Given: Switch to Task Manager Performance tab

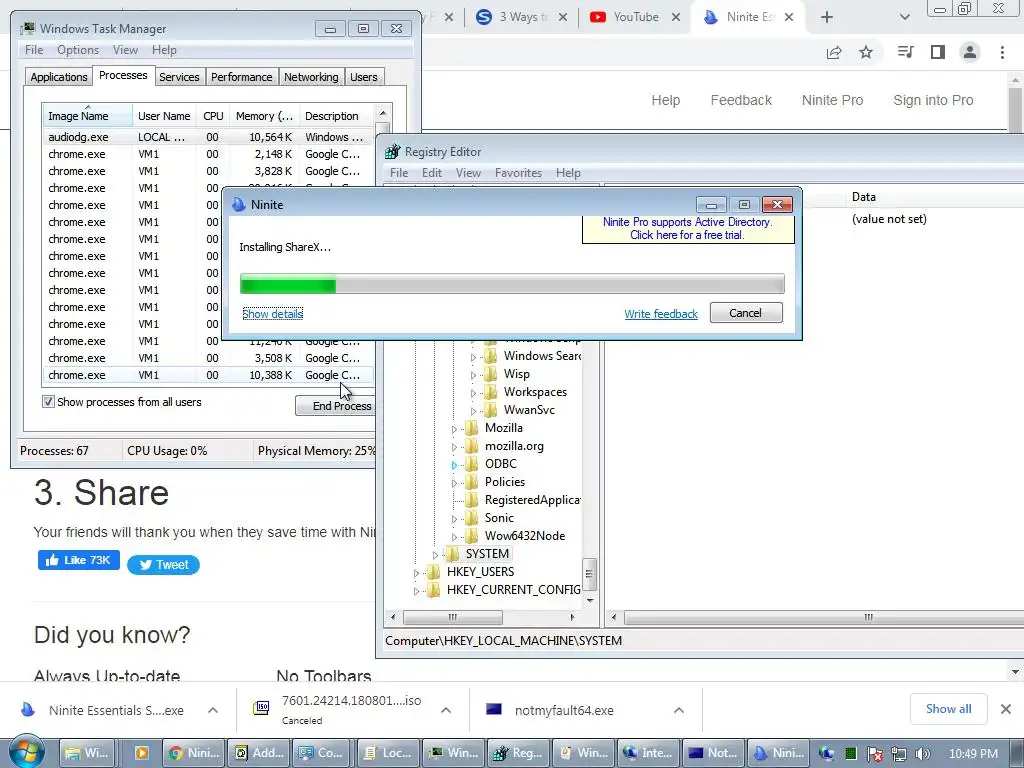Looking at the screenshot, I should (x=241, y=77).
